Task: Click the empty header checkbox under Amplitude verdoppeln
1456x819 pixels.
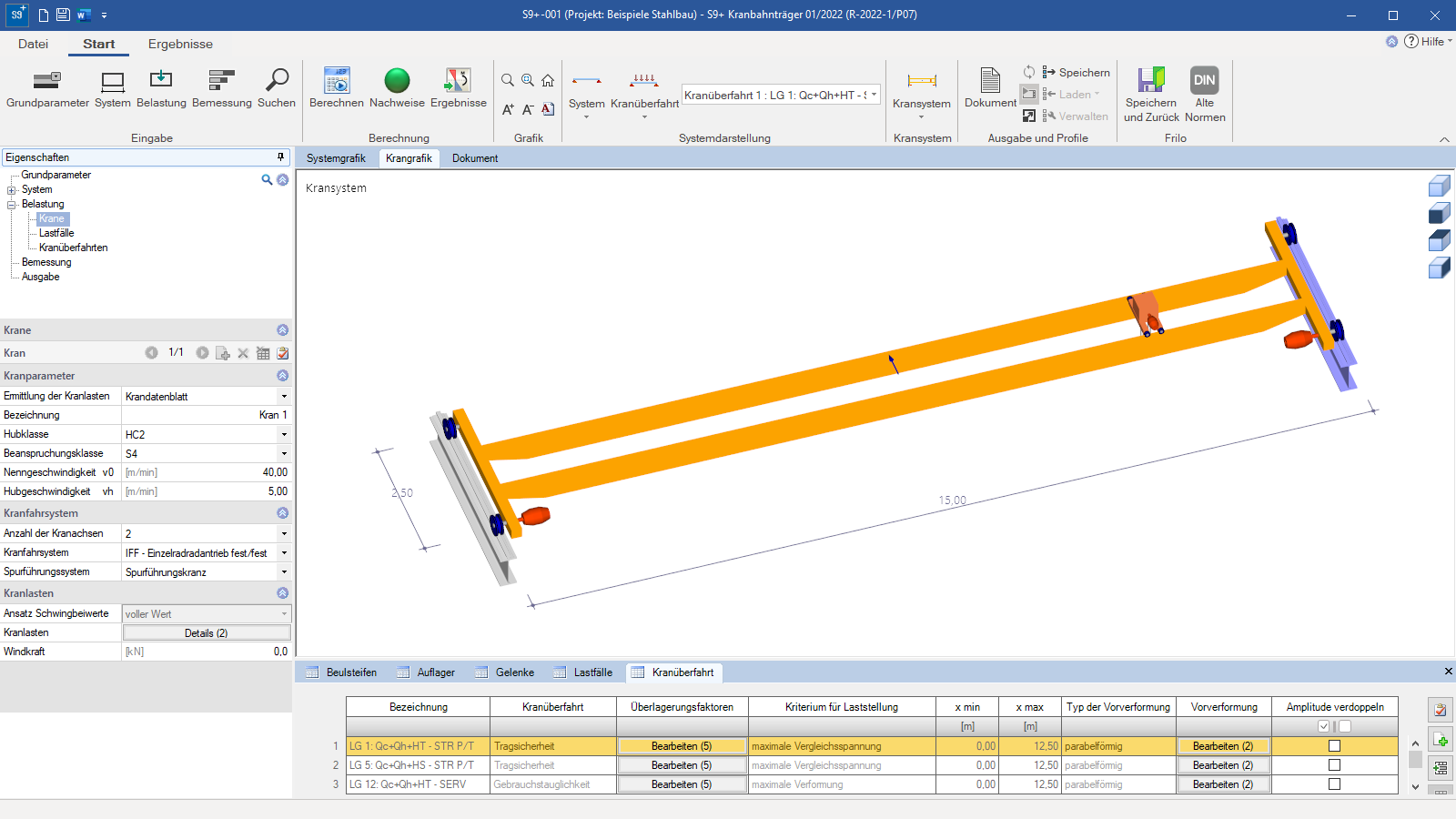Action: pos(1345,726)
